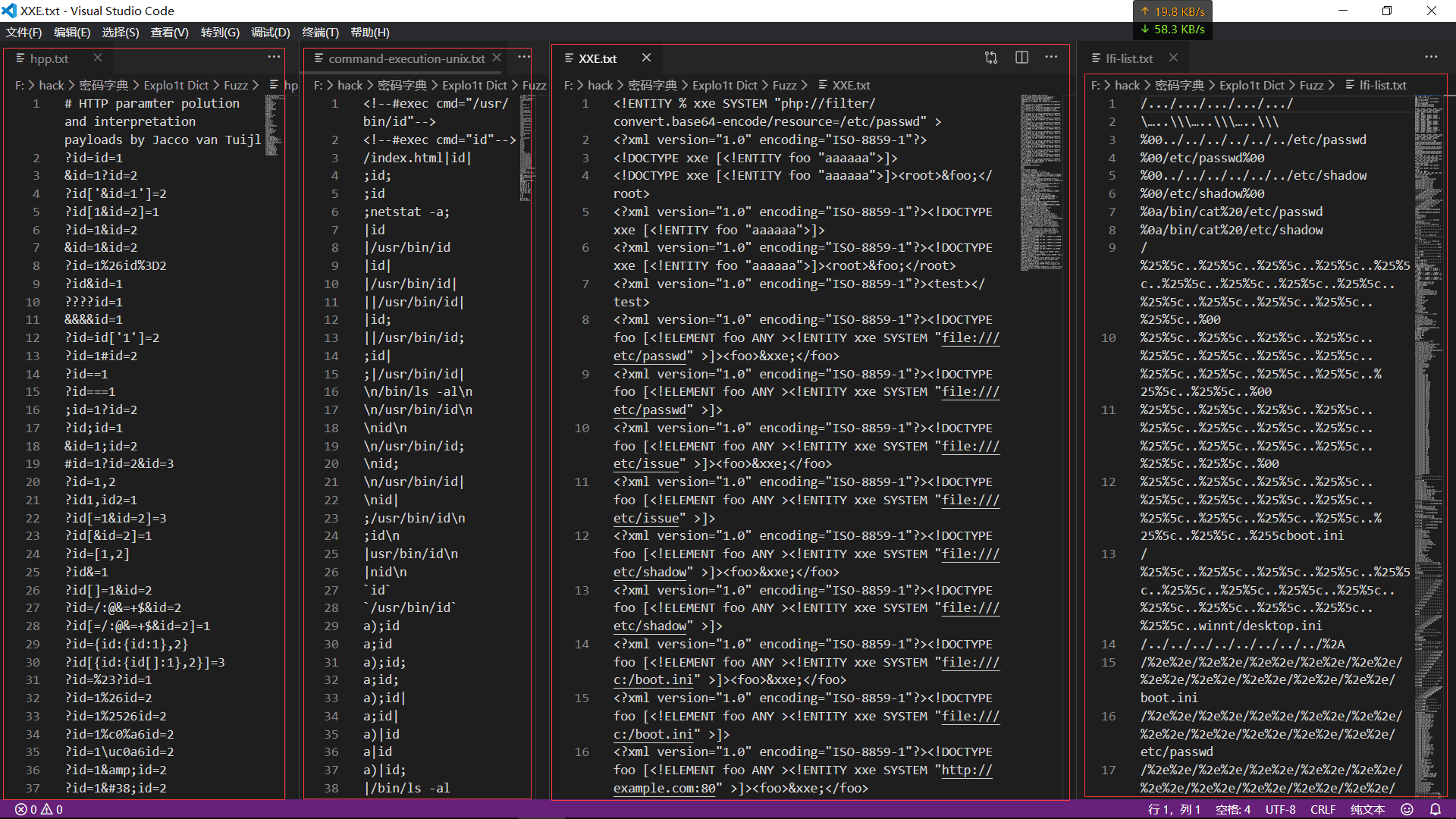1456x819 pixels.
Task: Click '?id=1&amp;id=2' line in hpp.txt
Action: coord(115,770)
